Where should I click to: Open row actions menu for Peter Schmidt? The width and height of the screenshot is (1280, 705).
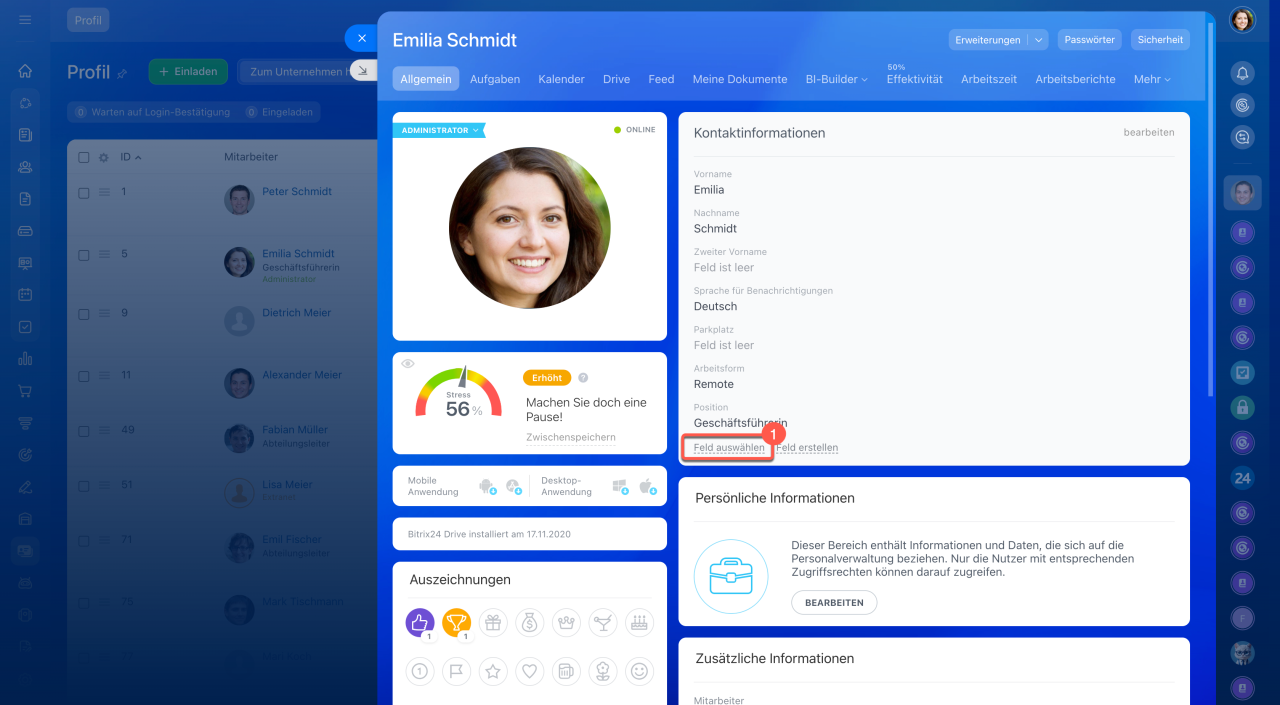[104, 193]
